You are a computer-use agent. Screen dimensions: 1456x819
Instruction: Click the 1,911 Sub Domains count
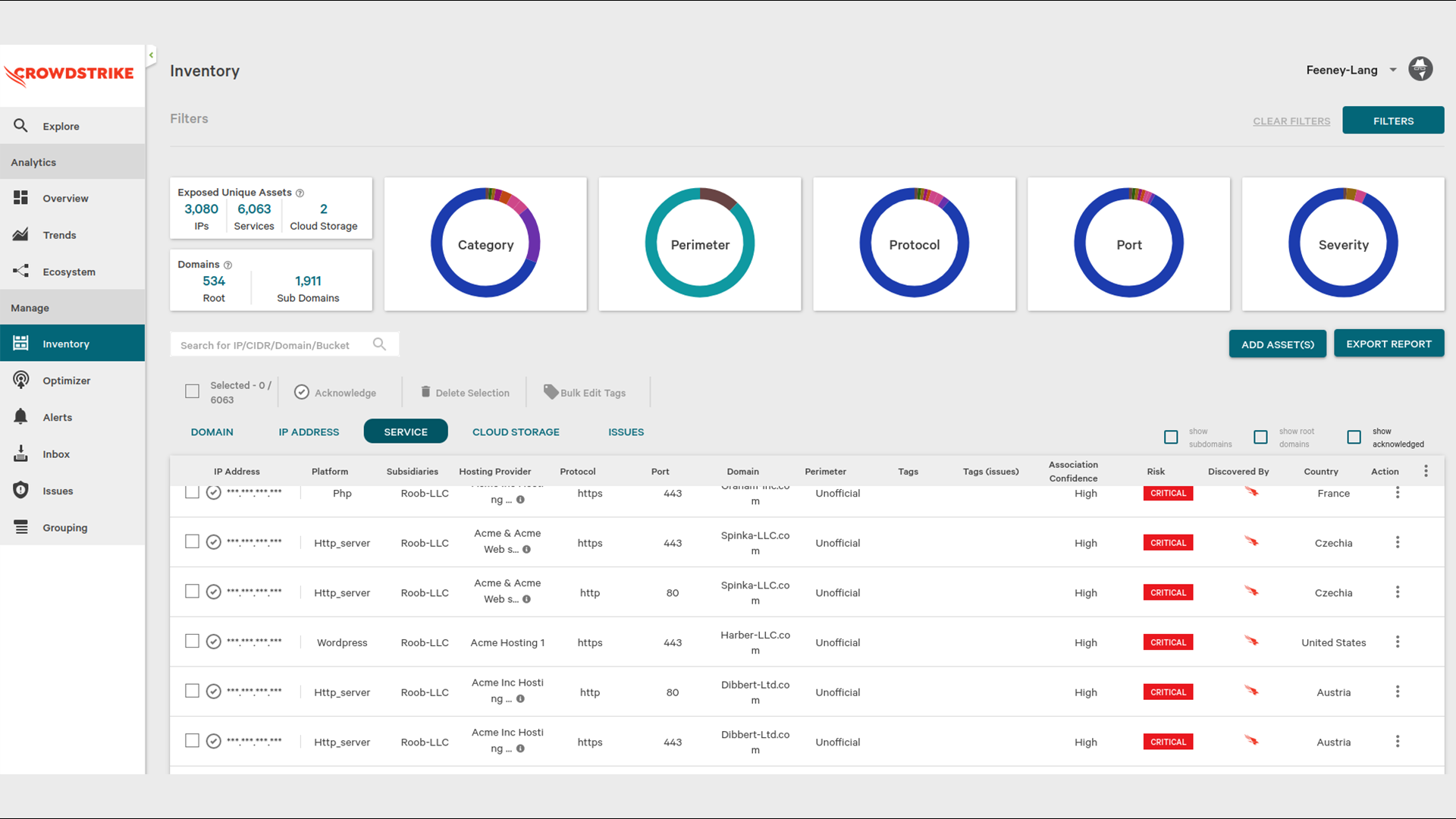308,281
